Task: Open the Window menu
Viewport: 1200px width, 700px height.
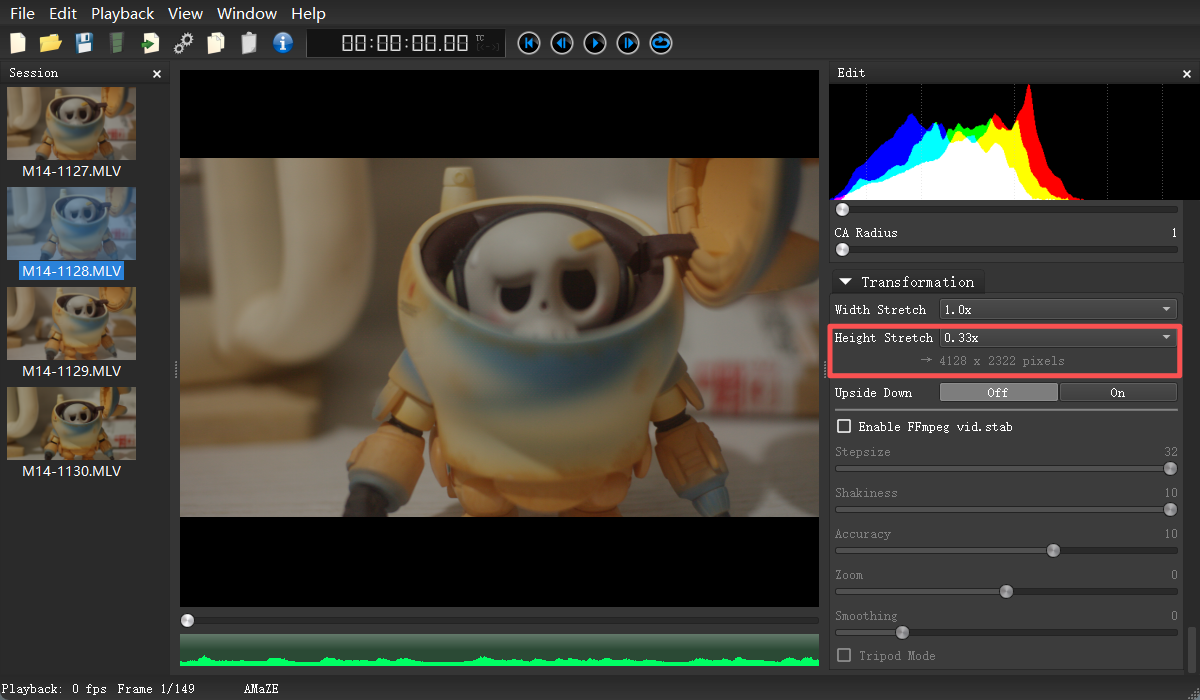Action: click(247, 13)
